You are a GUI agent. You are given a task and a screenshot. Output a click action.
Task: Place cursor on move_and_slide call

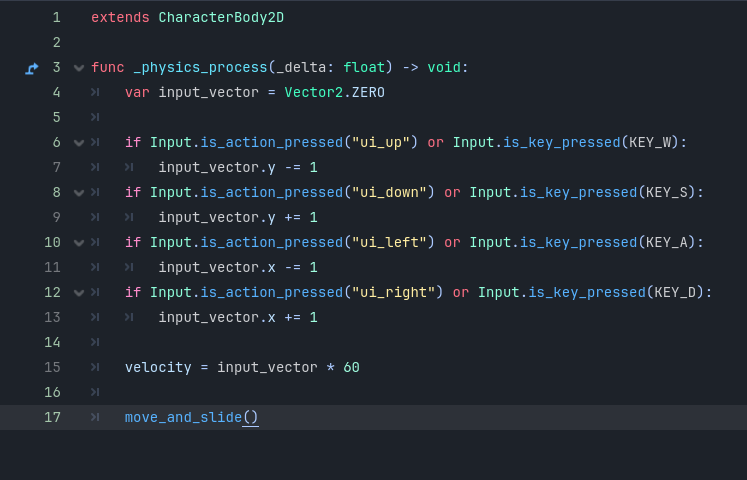pyautogui.click(x=183, y=417)
